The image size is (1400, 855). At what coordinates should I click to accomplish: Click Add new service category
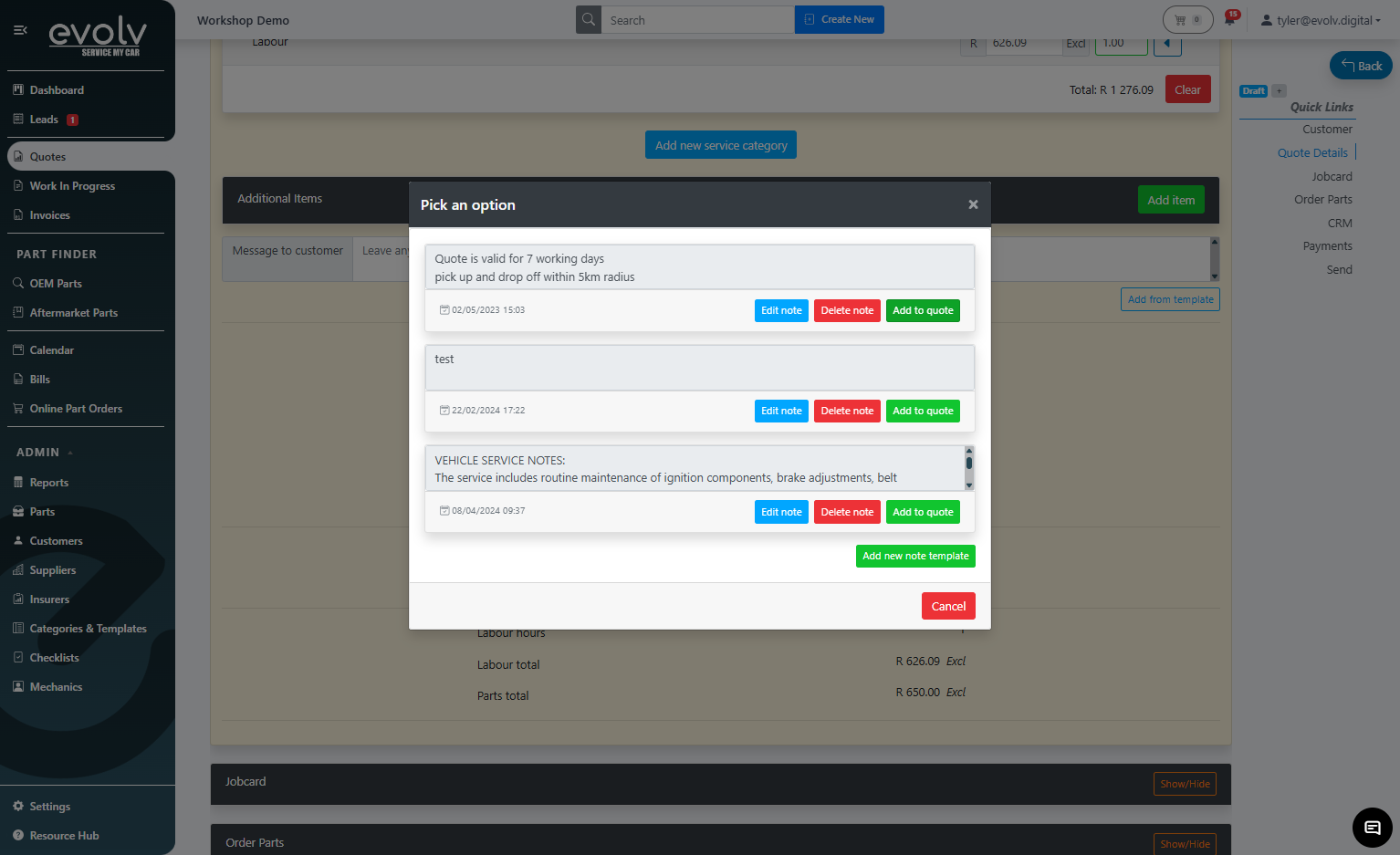point(721,145)
